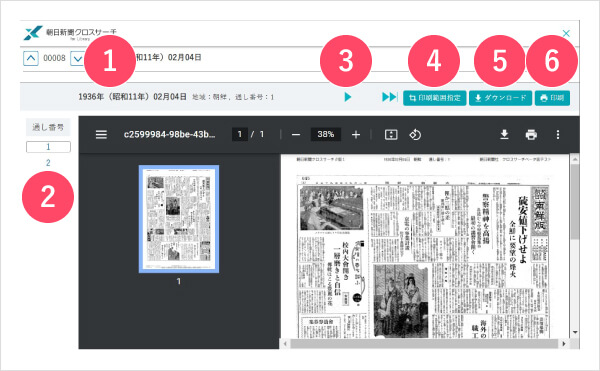600x371 pixels.
Task: Click the previous article up-arrow button
Action: 31,58
